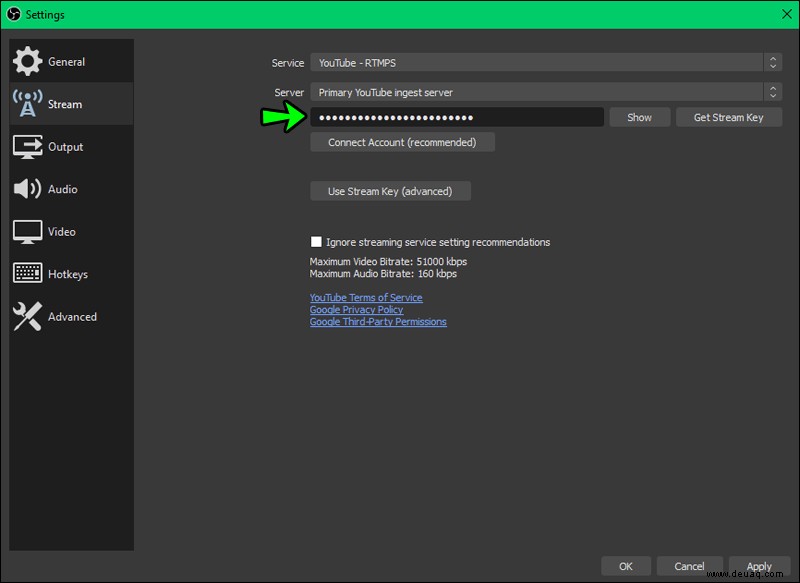The height and width of the screenshot is (583, 800).
Task: Open General settings via the gear icon
Action: (x=28, y=61)
